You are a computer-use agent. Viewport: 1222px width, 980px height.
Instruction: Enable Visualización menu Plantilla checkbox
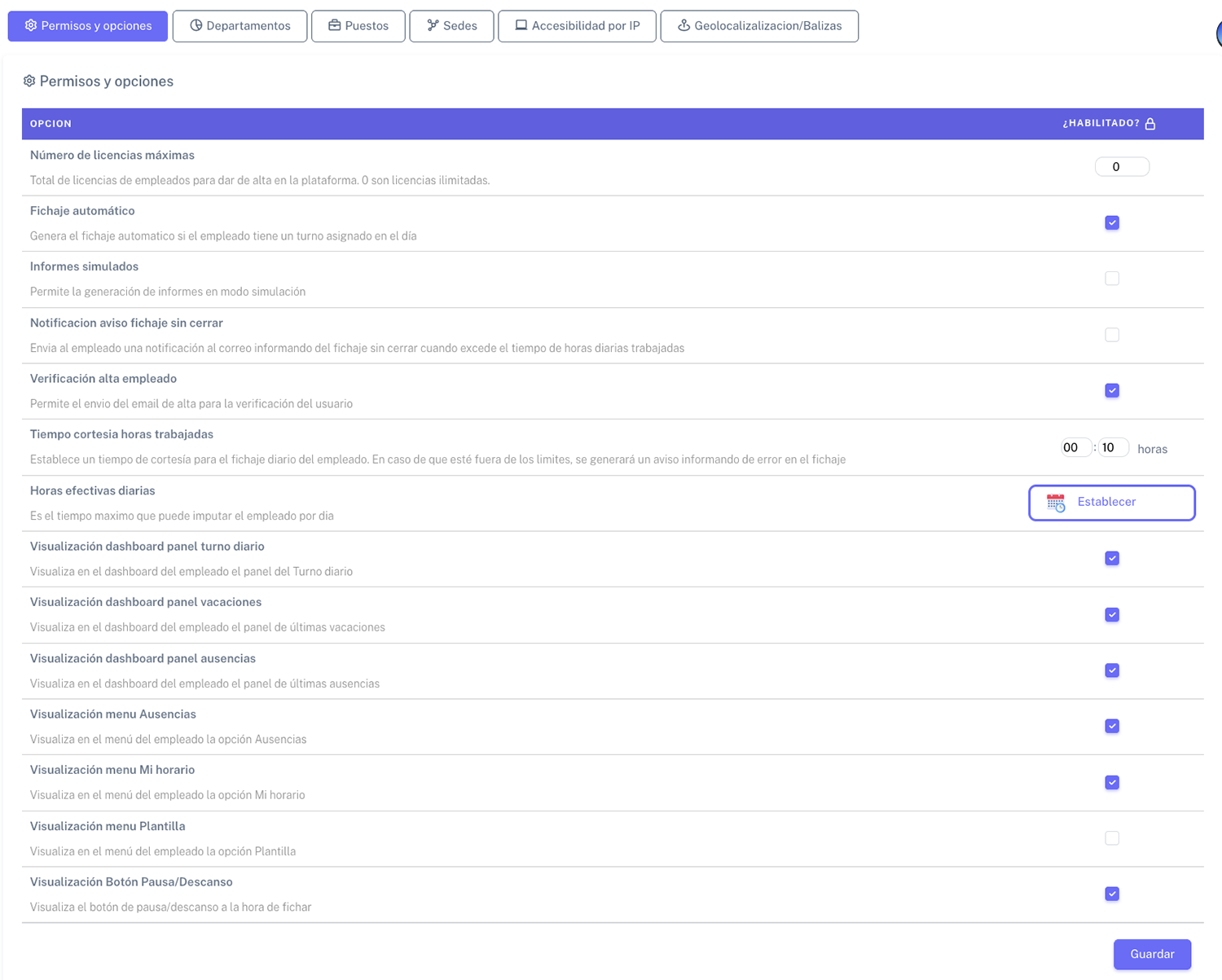1112,838
